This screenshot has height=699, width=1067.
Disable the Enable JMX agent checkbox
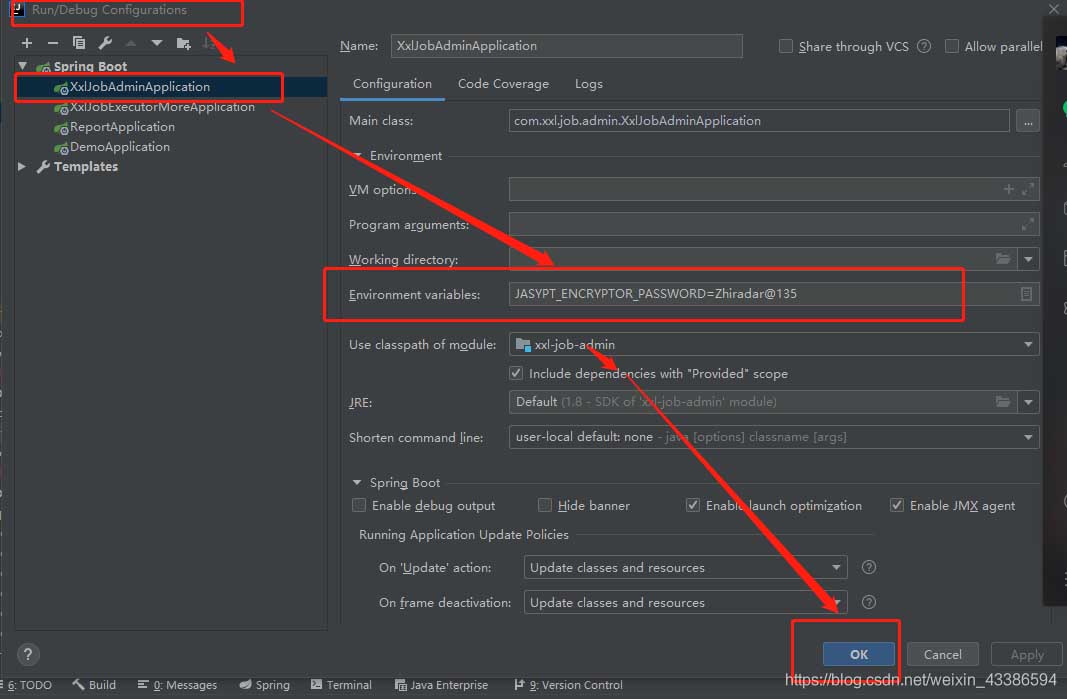tap(897, 506)
